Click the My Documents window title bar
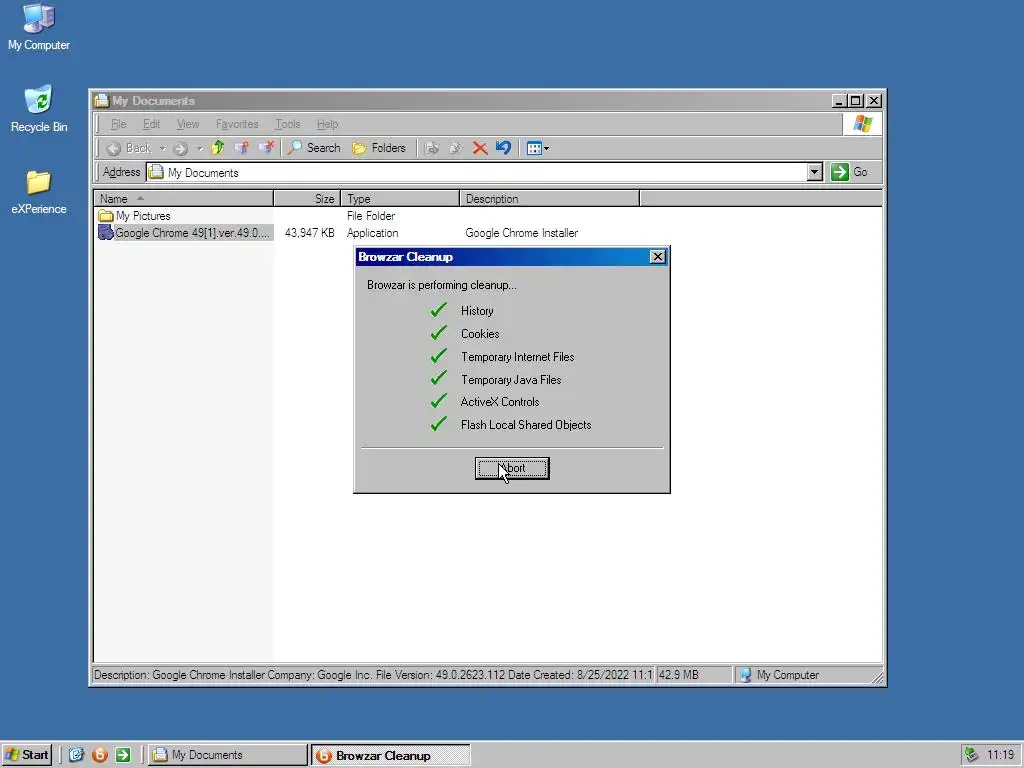Viewport: 1024px width, 768px height. tap(461, 101)
